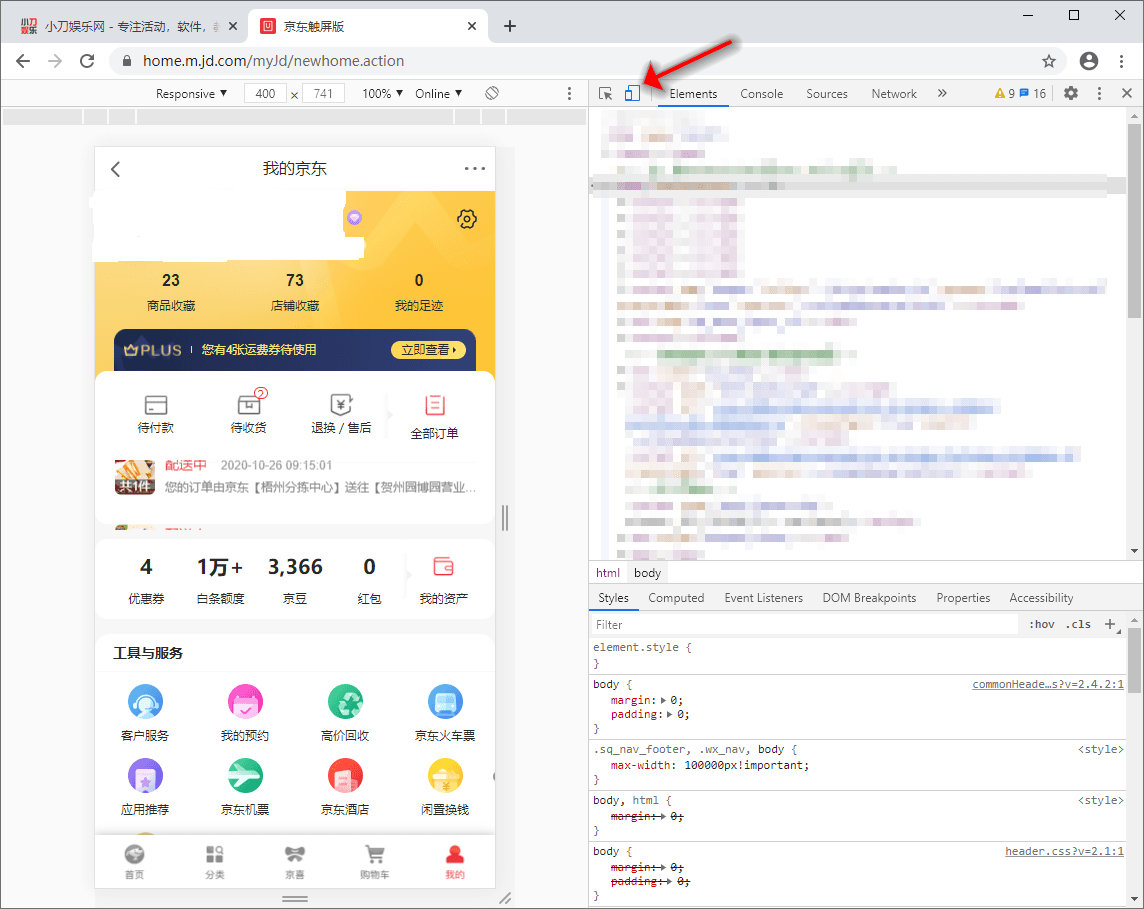1144x909 pixels.
Task: Open account settings gear on JD page
Action: click(467, 219)
